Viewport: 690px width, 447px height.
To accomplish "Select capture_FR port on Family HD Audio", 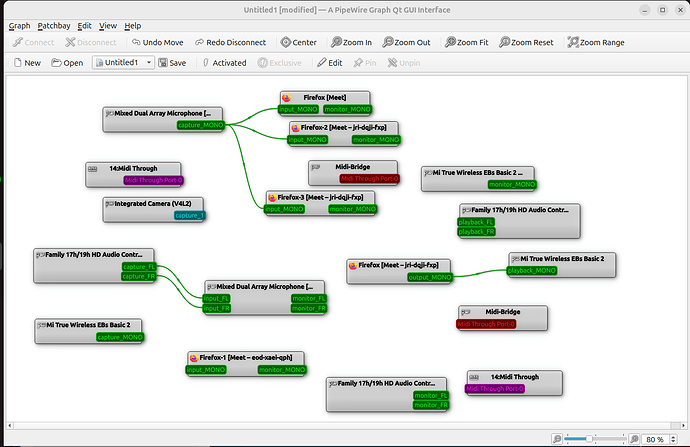I will tap(139, 276).
